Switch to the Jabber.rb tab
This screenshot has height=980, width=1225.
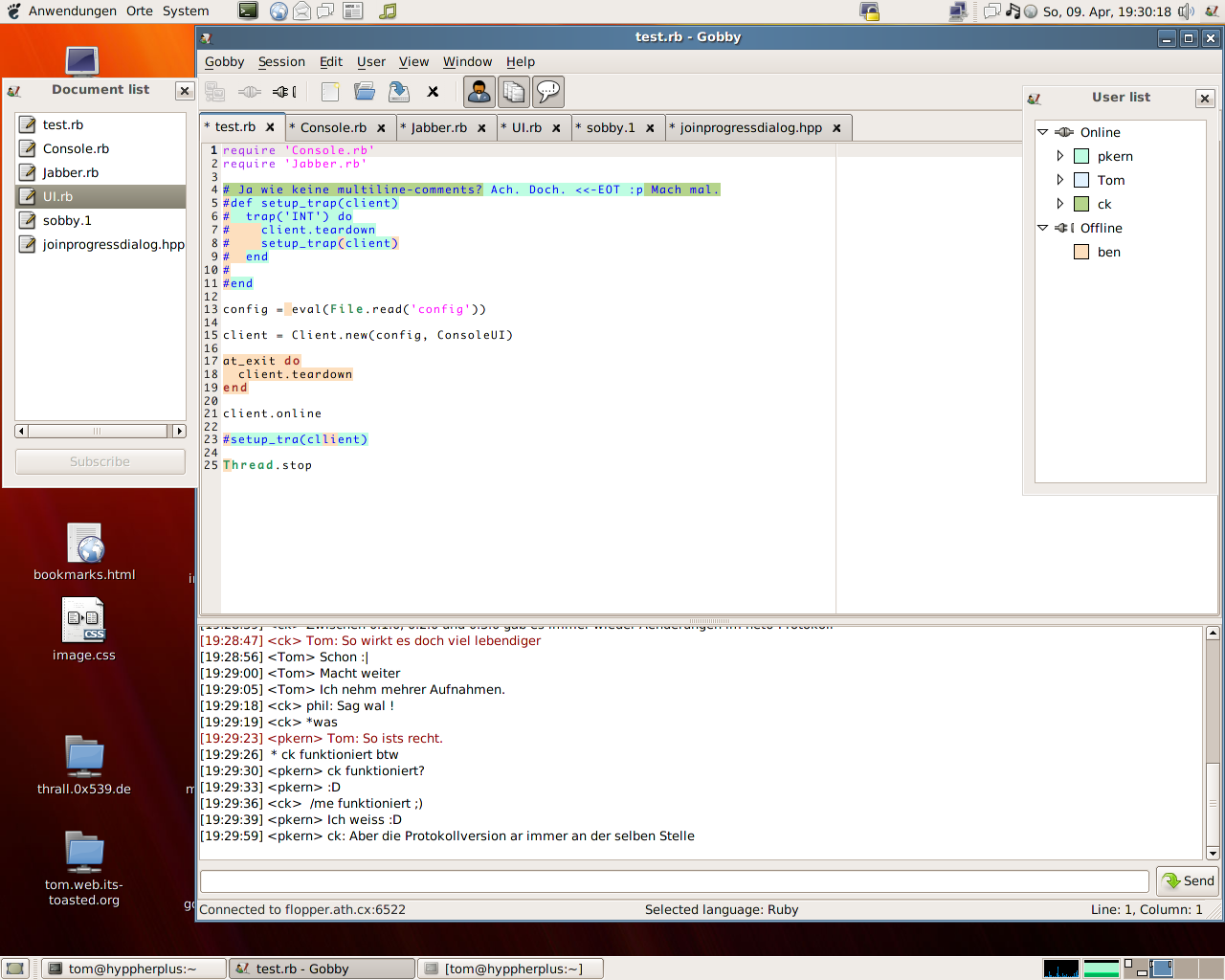(438, 128)
